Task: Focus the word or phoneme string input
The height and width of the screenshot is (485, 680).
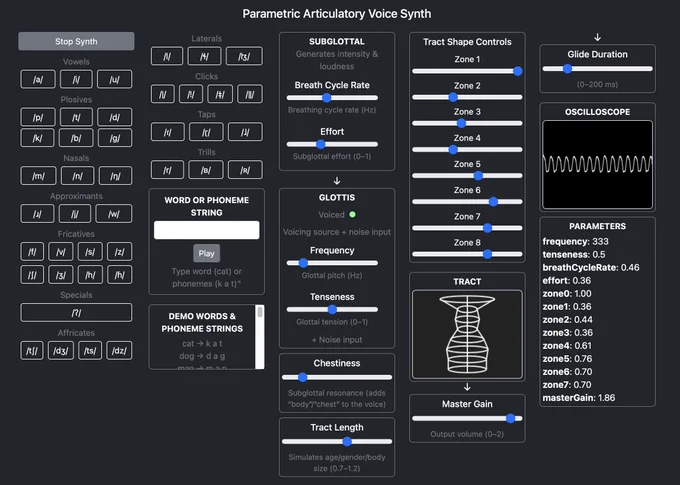Action: coord(206,230)
